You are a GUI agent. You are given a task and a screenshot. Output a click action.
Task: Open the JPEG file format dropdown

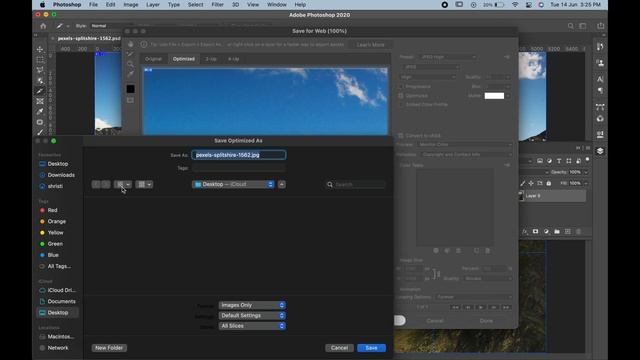pyautogui.click(x=431, y=67)
